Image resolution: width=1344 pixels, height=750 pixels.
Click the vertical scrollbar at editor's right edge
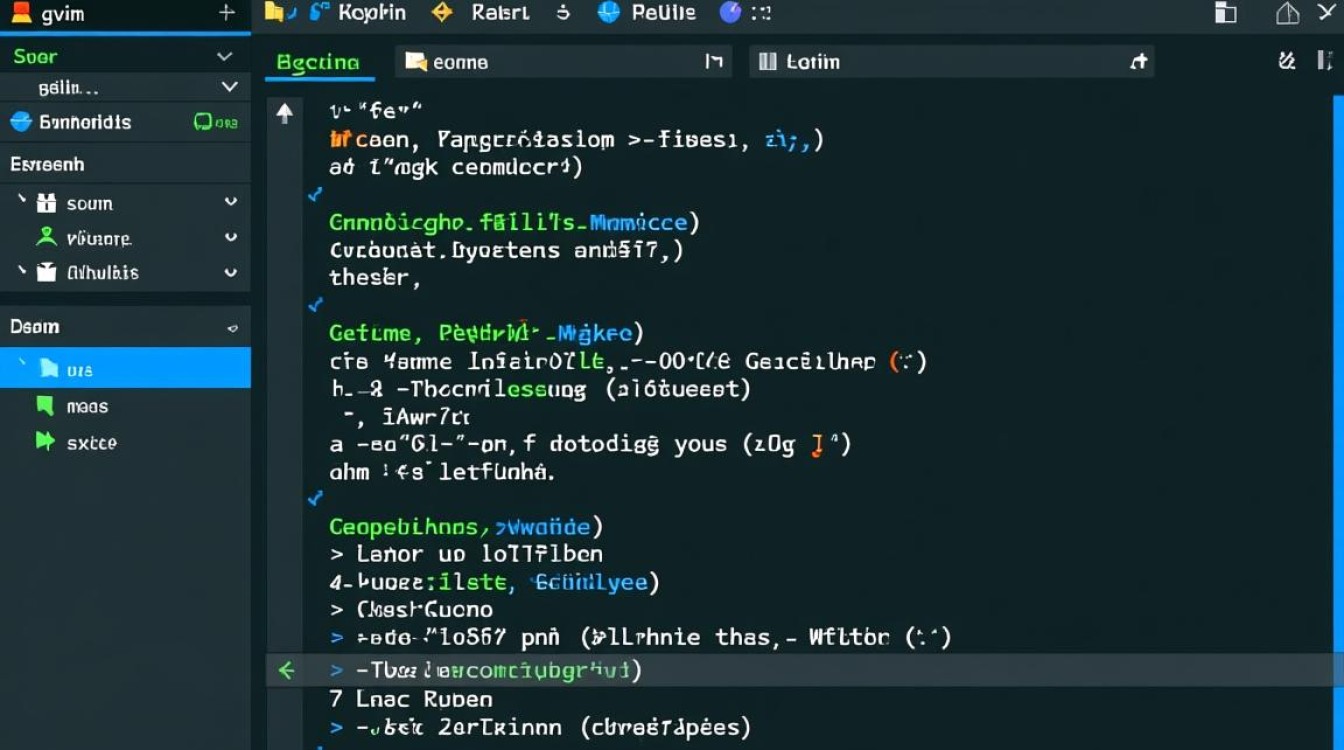coord(1338,400)
